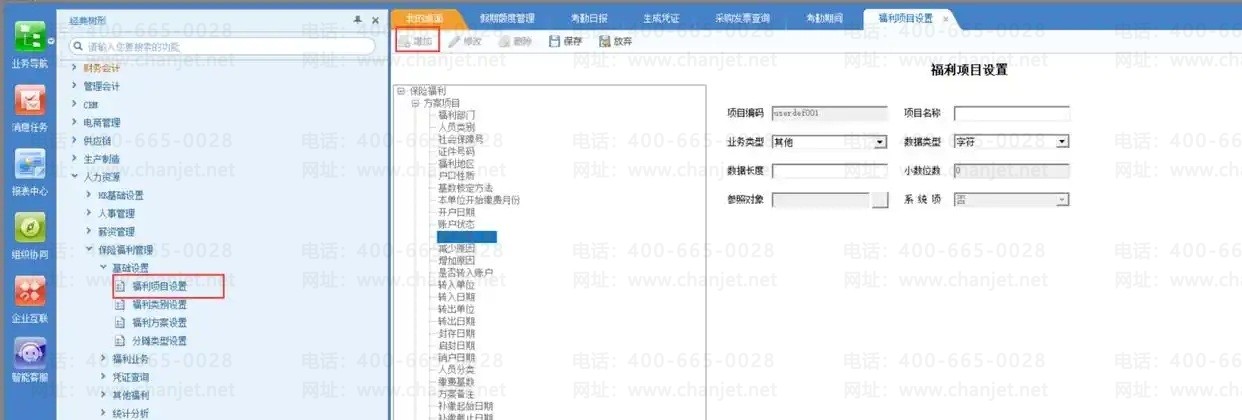Viewport: 1242px width, 420px height.
Task: Open 福利类别设置 in the tree
Action: click(x=159, y=304)
